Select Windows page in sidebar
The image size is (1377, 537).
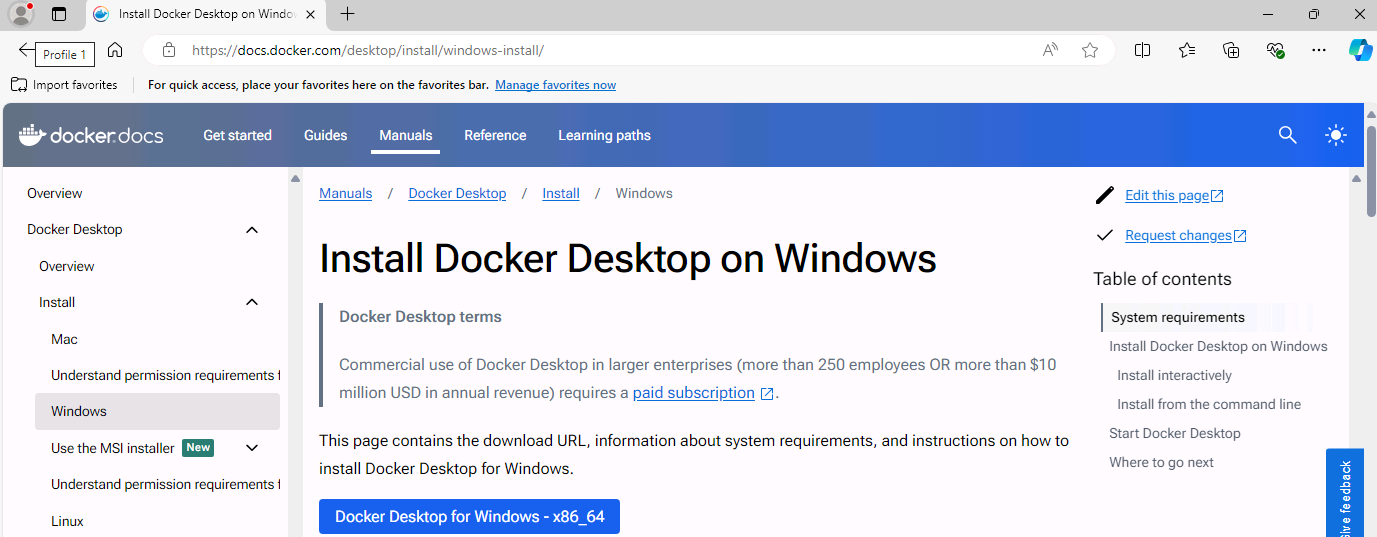click(157, 411)
